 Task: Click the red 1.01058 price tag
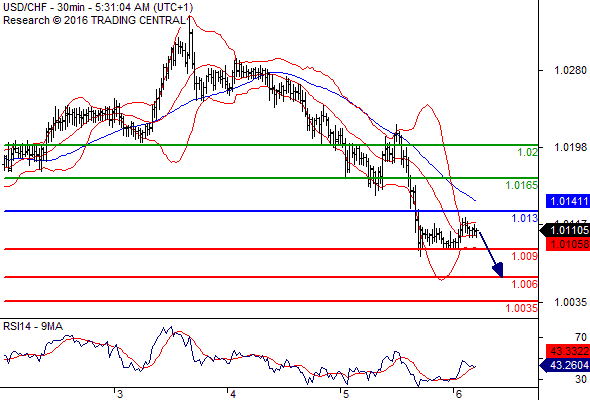click(x=568, y=244)
